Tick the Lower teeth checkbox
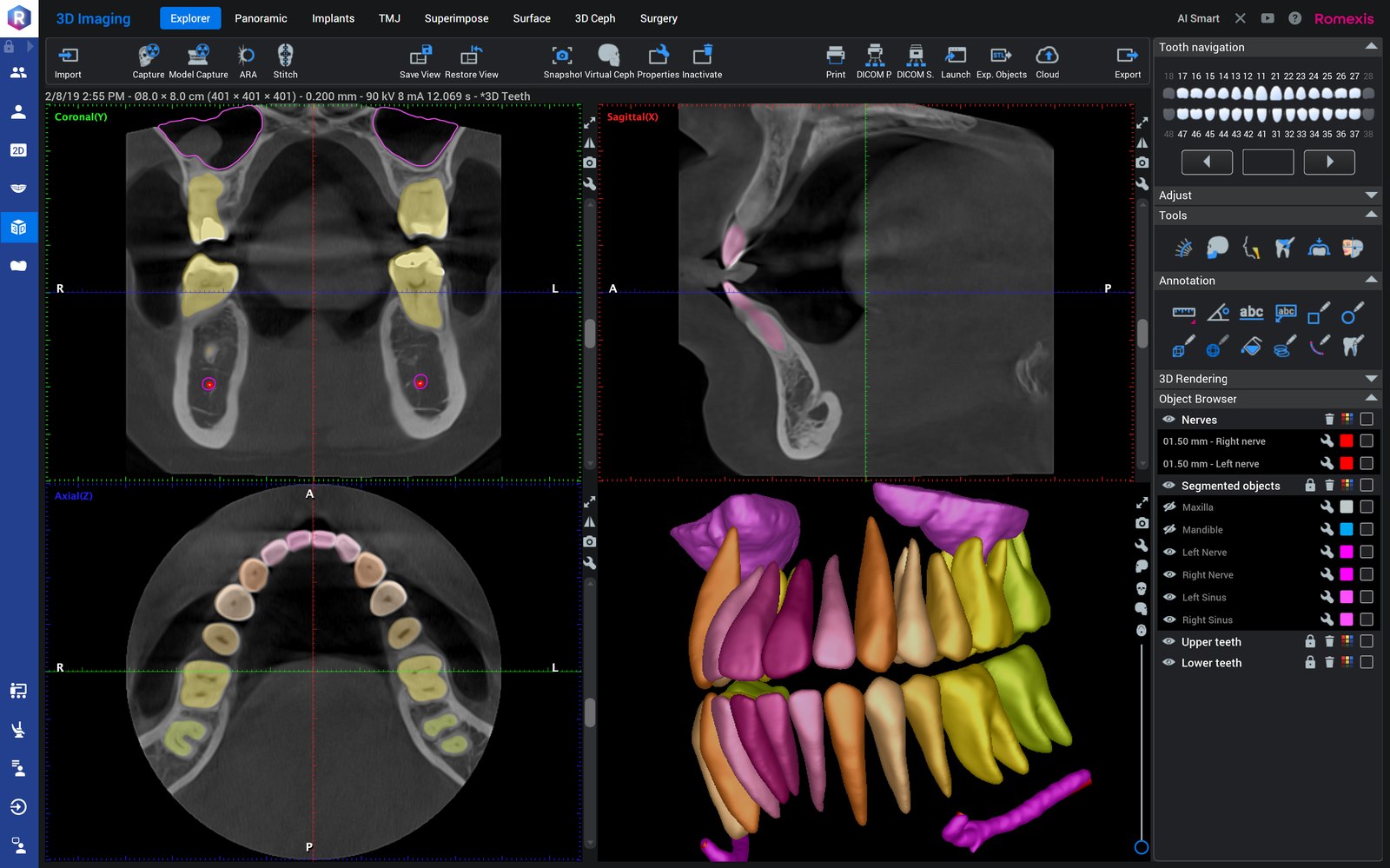The image size is (1390, 868). click(x=1367, y=662)
